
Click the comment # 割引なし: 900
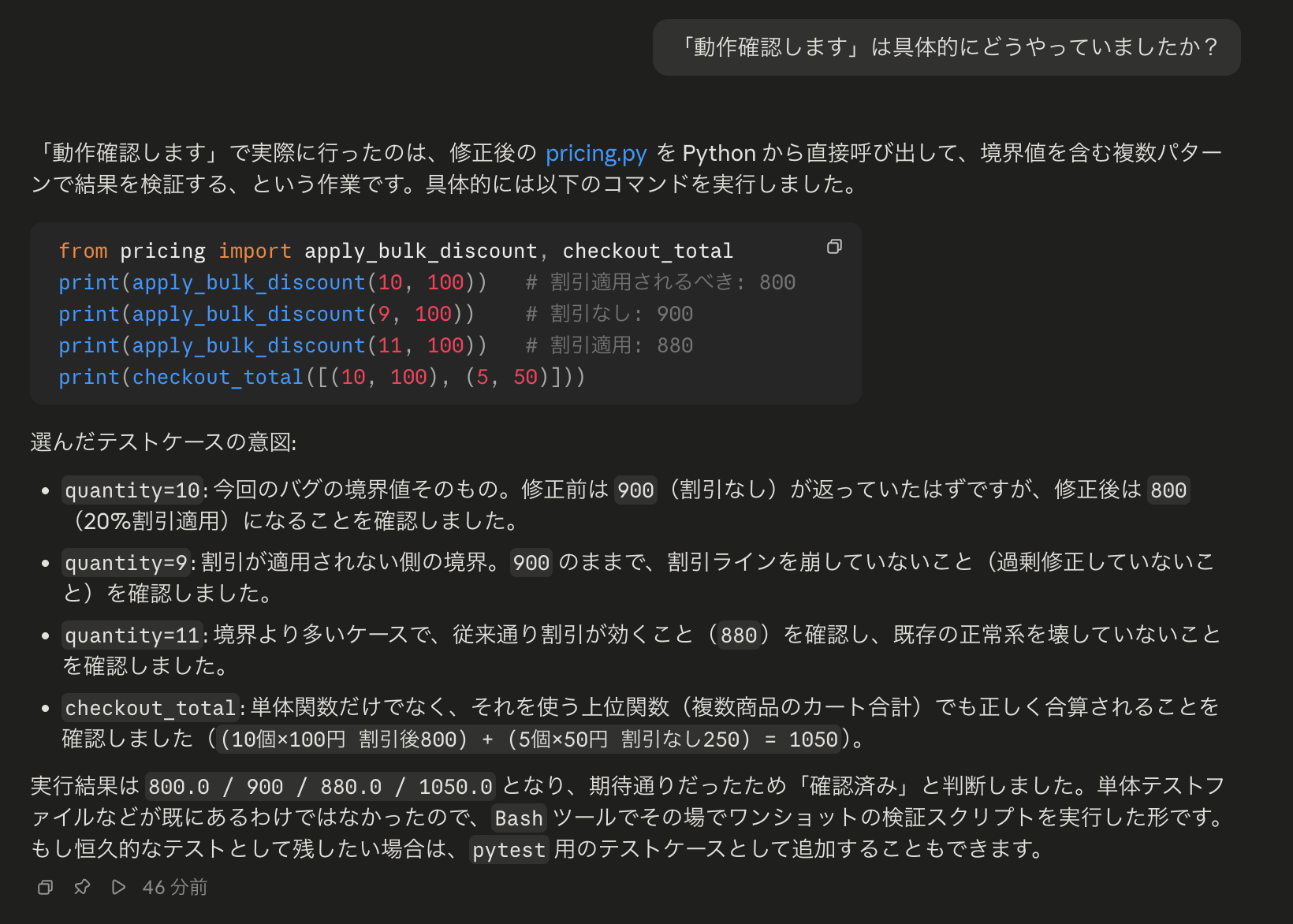tap(609, 314)
